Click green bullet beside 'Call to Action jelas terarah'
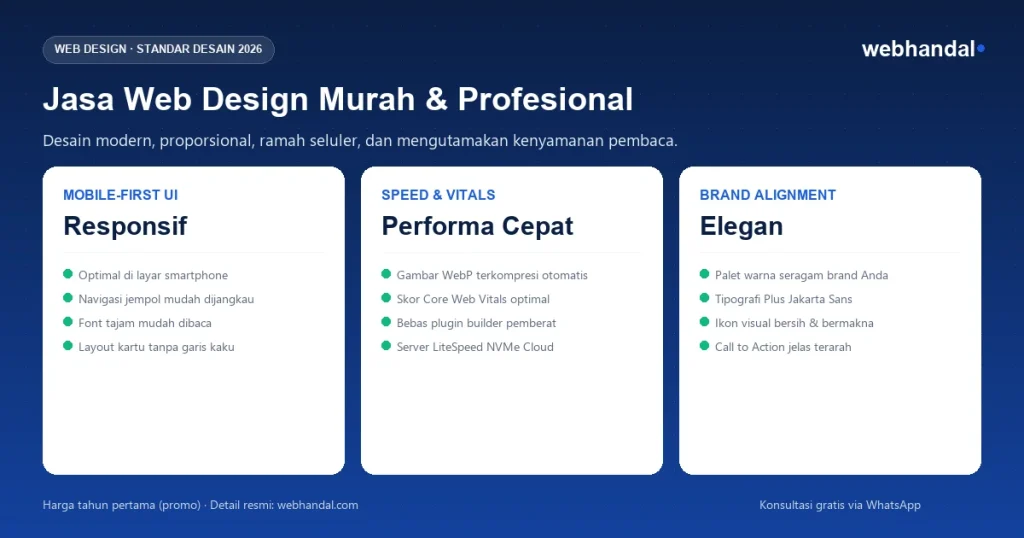This screenshot has width=1024, height=538. [704, 345]
